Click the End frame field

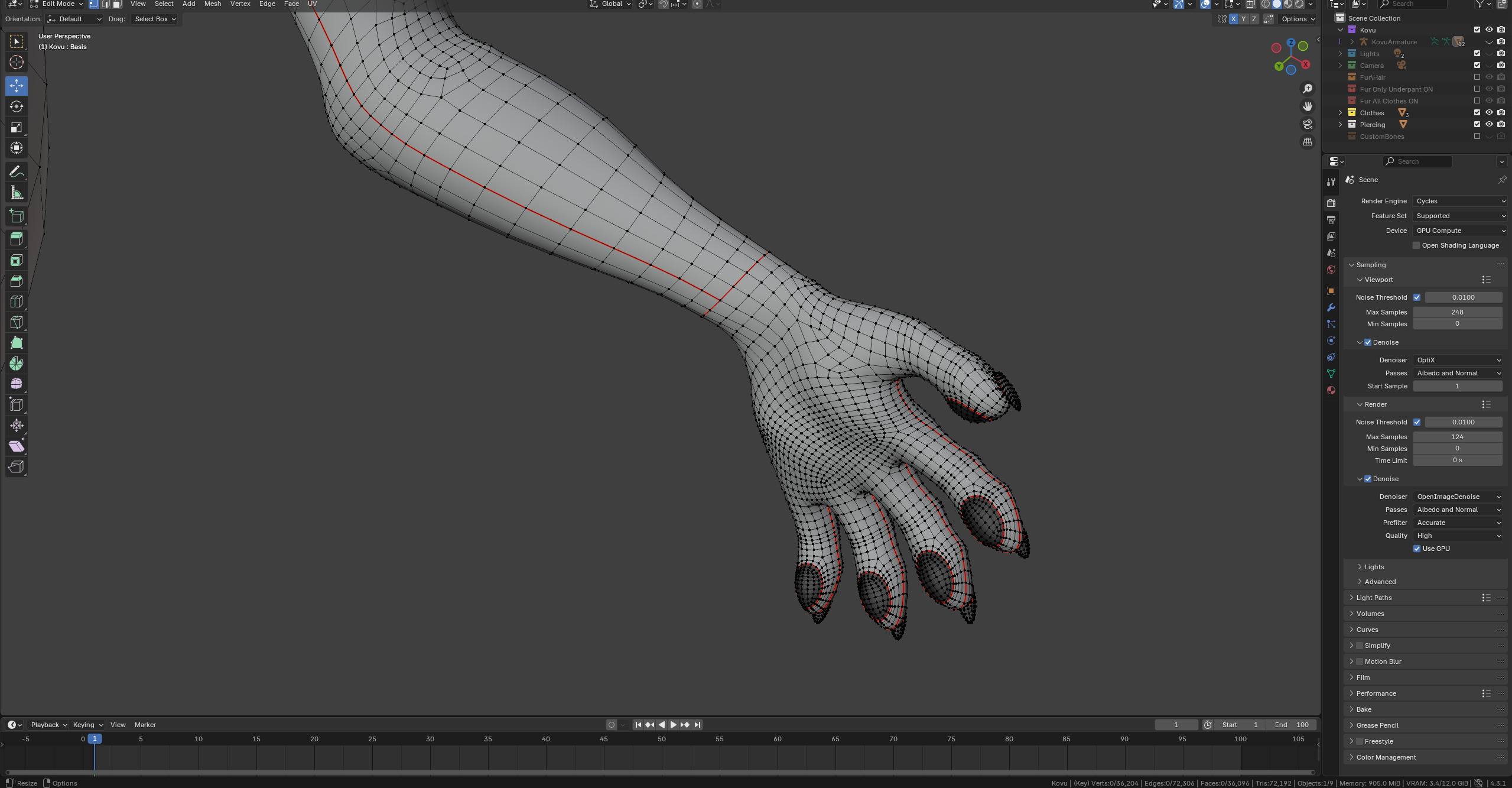[x=1291, y=725]
